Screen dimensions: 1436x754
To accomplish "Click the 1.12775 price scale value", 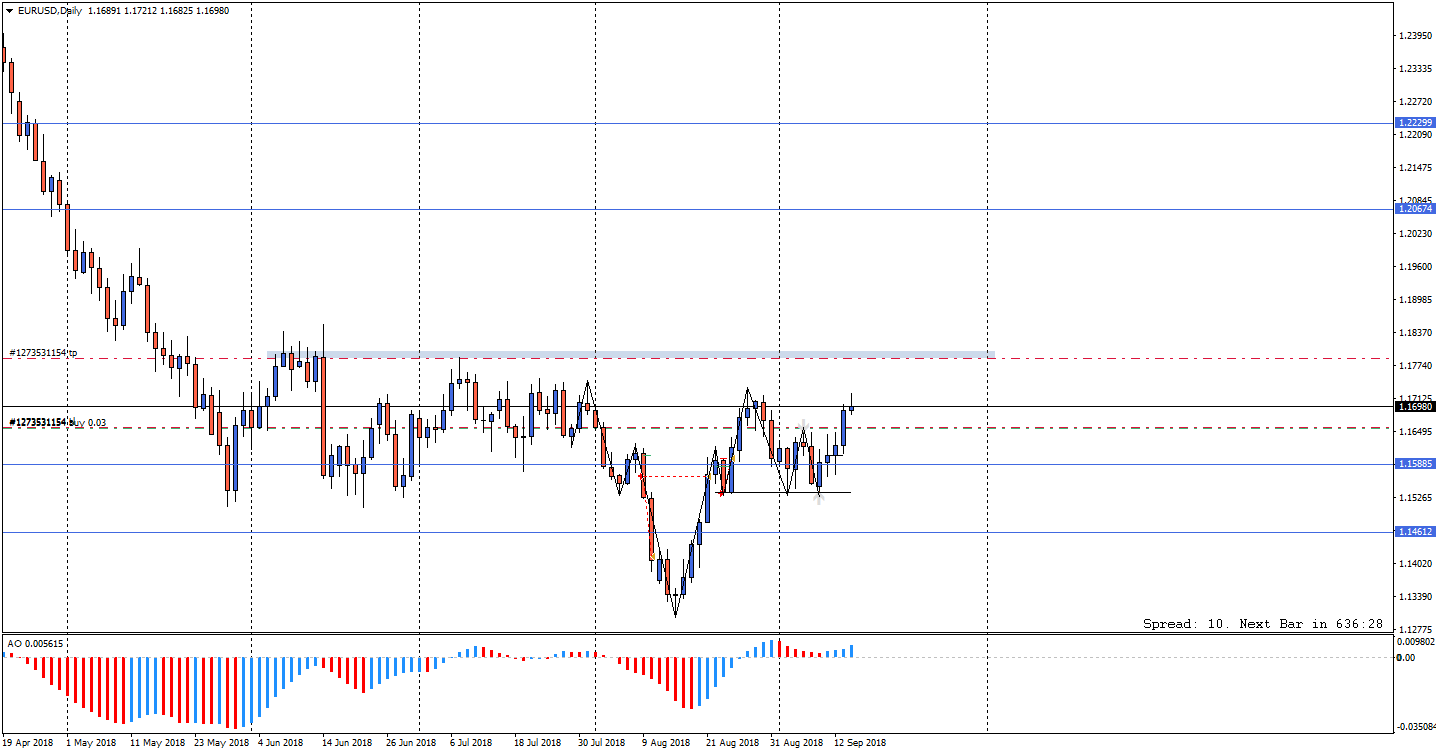I will 1417,629.
